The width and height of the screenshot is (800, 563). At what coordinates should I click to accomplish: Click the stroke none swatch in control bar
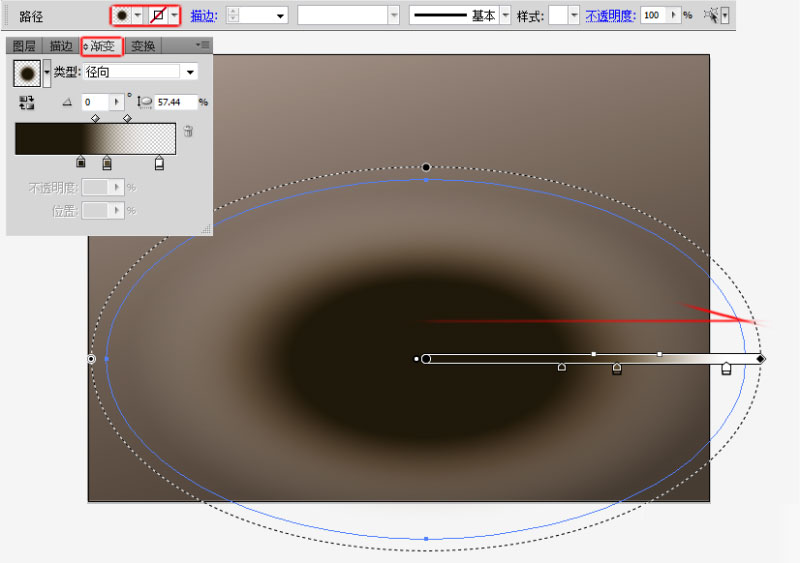pyautogui.click(x=159, y=16)
